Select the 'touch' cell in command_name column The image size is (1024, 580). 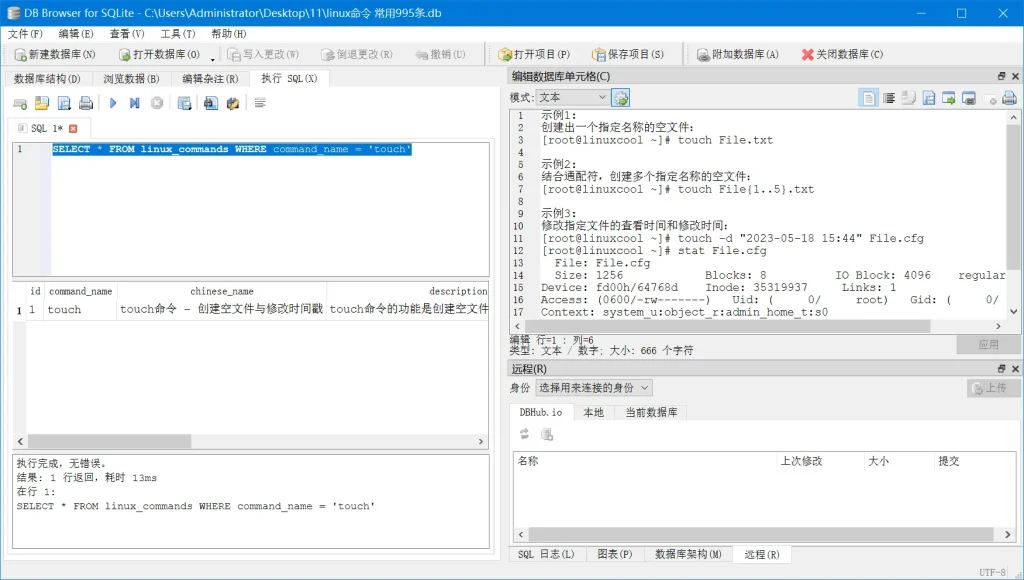(x=80, y=310)
